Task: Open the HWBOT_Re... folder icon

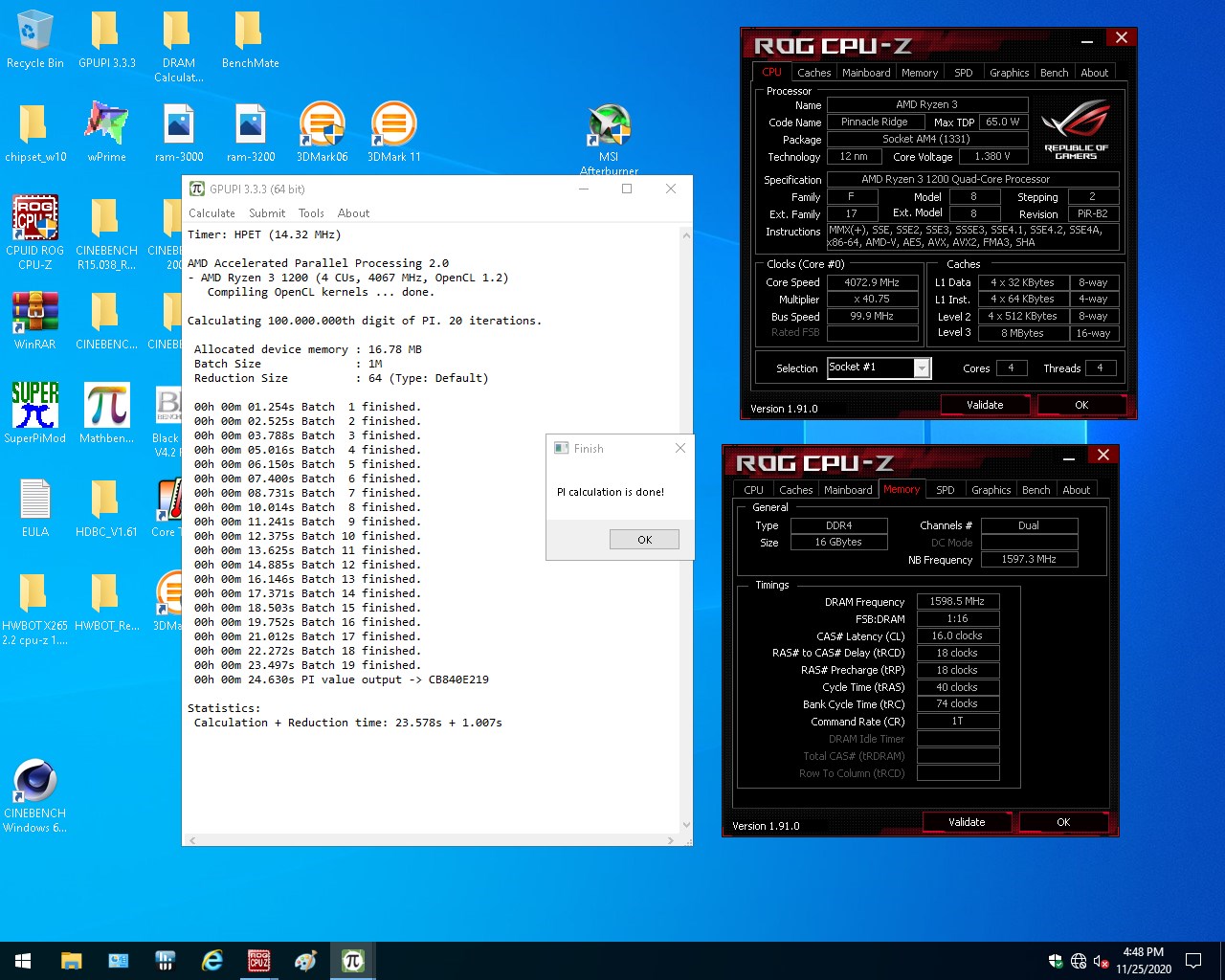Action: (106, 601)
